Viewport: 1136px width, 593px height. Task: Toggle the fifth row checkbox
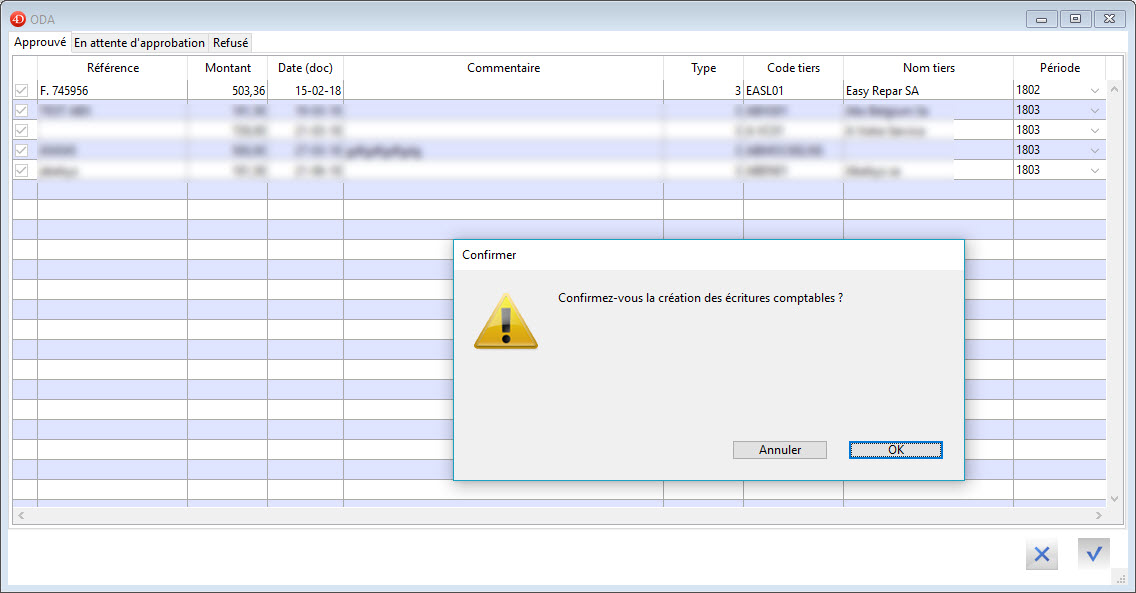point(22,170)
